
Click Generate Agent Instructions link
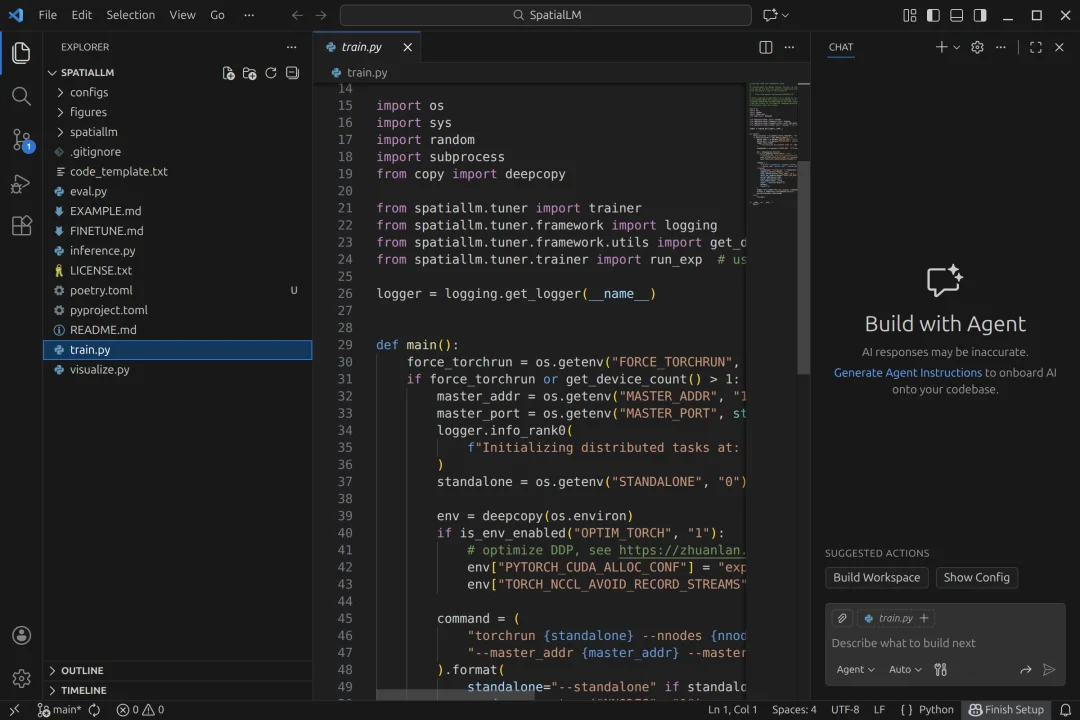click(907, 372)
